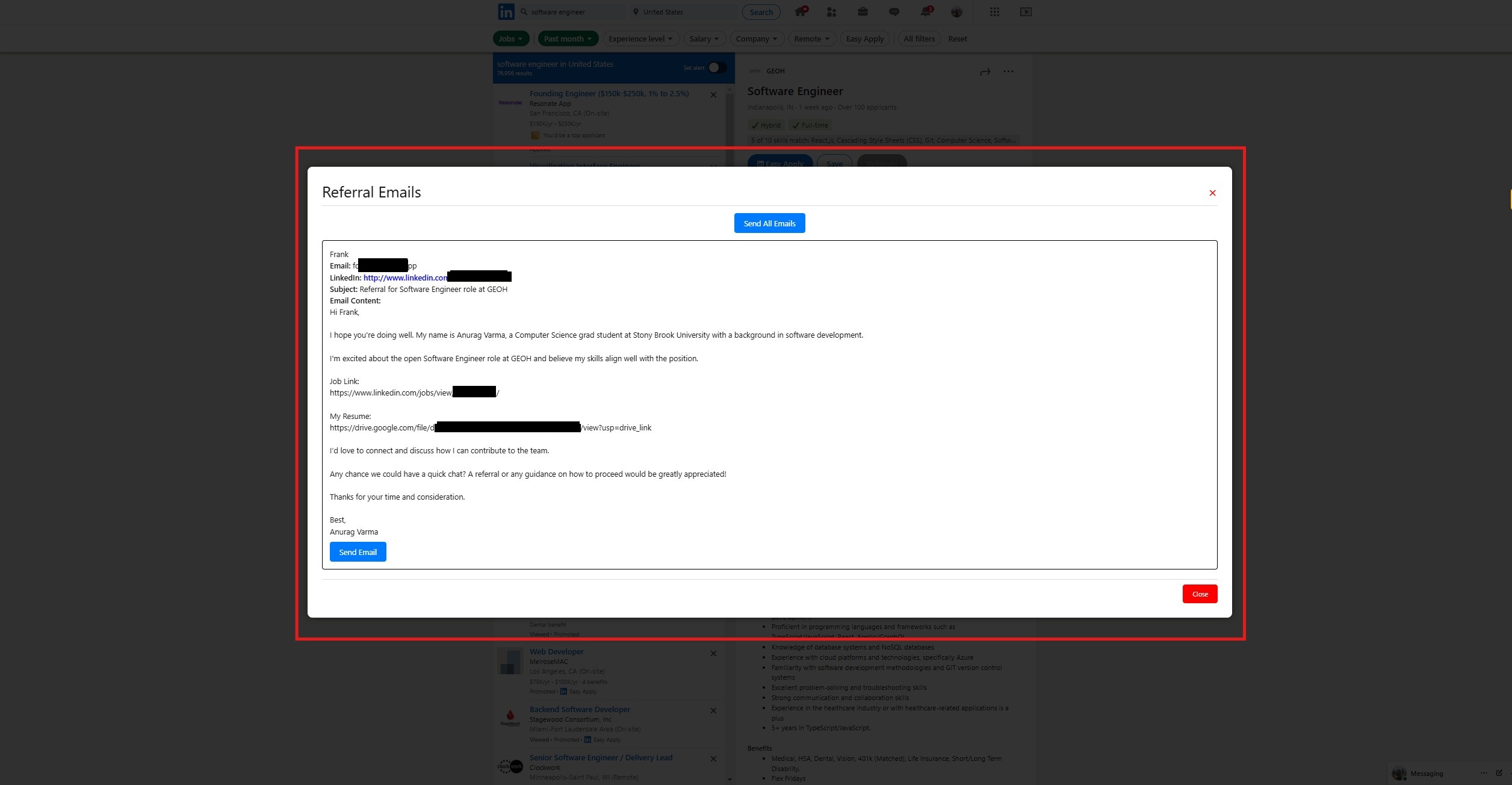Open the Notifications bell icon

click(926, 11)
